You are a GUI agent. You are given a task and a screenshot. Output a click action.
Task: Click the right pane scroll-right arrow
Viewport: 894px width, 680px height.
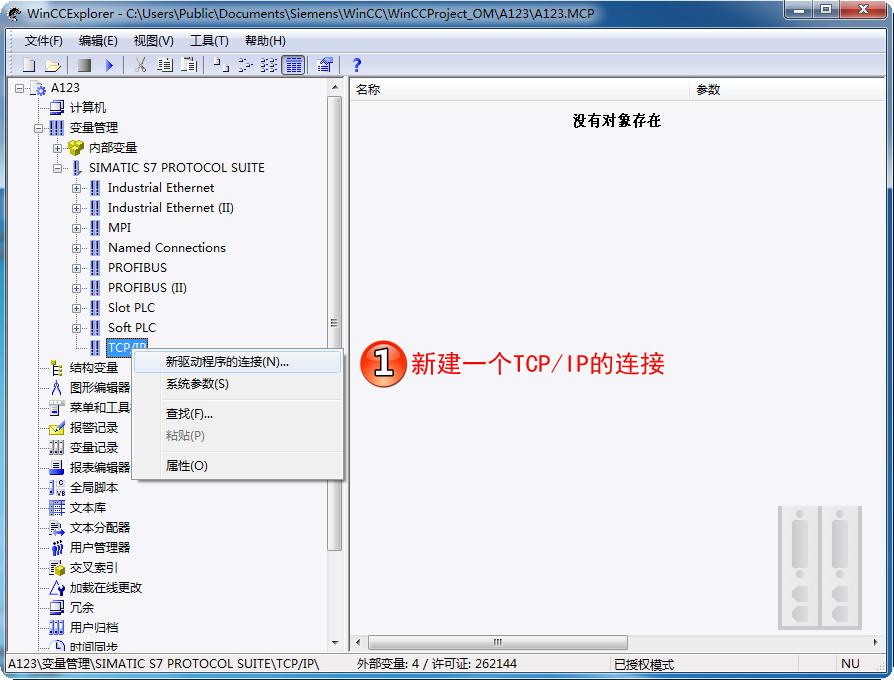pyautogui.click(x=876, y=642)
